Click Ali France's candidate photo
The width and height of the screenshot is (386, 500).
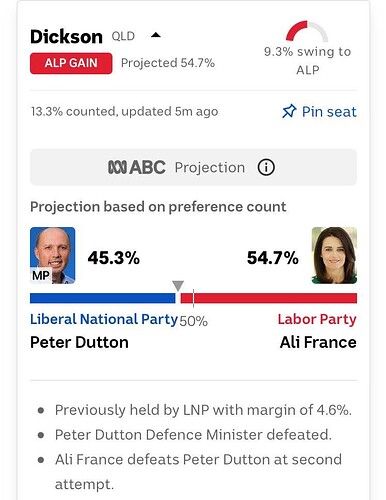334,255
